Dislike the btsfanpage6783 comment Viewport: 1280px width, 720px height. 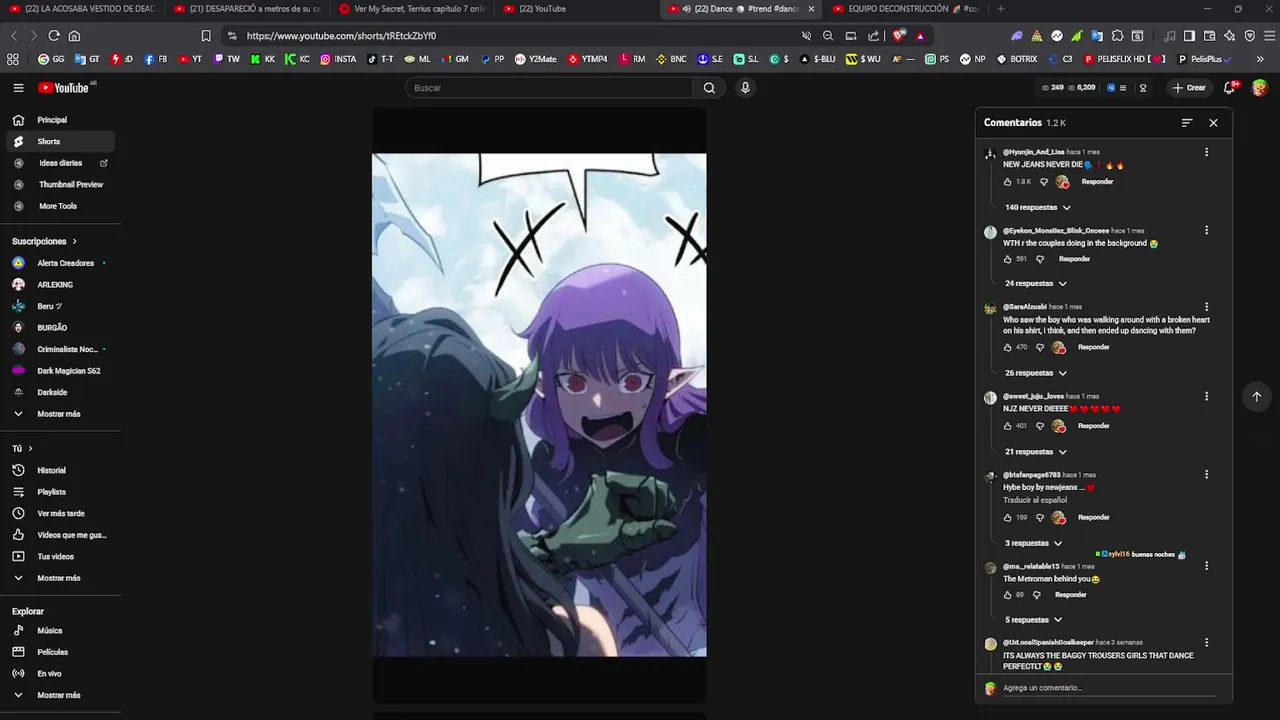pos(1040,518)
